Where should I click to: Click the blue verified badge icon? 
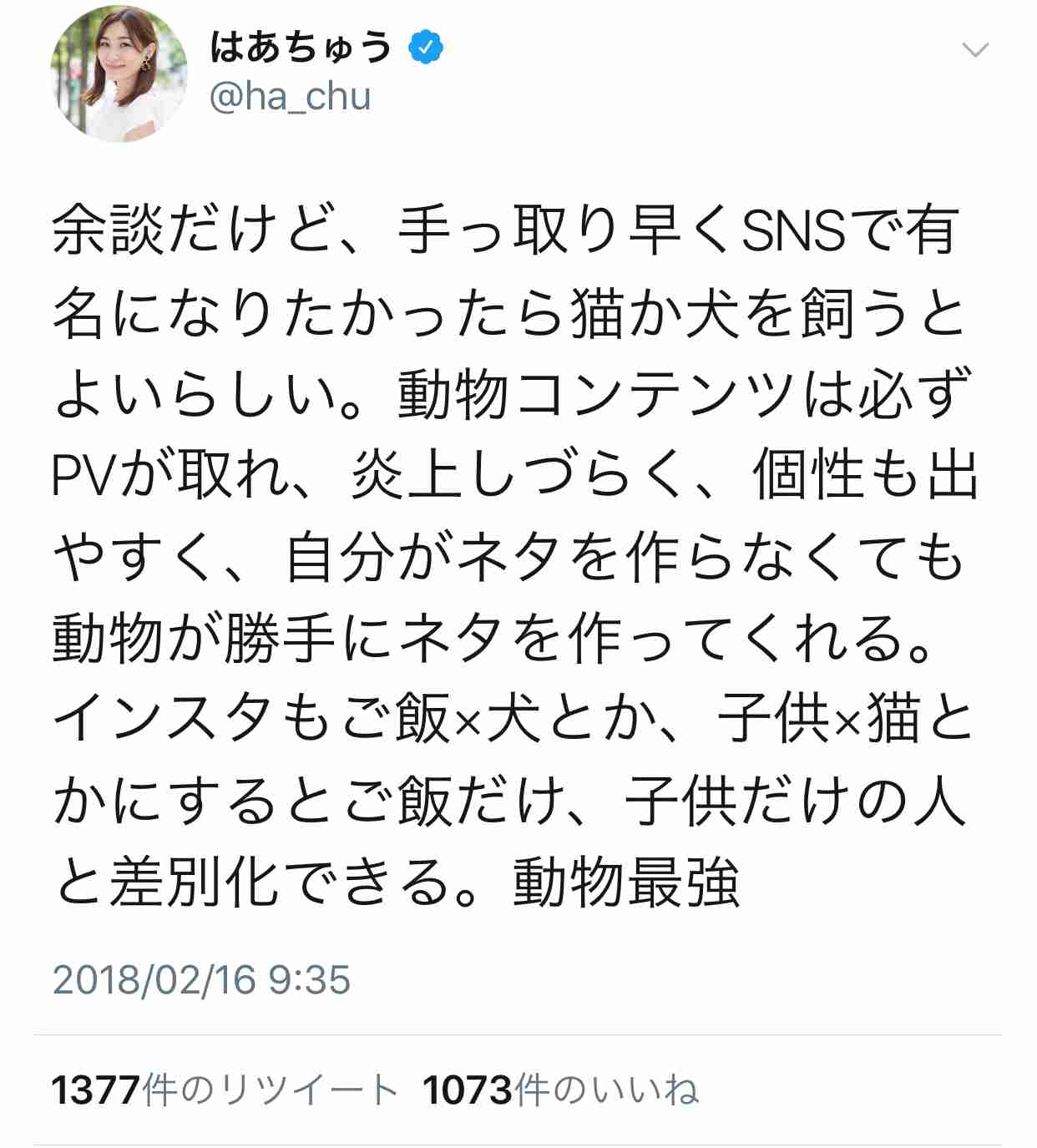426,47
